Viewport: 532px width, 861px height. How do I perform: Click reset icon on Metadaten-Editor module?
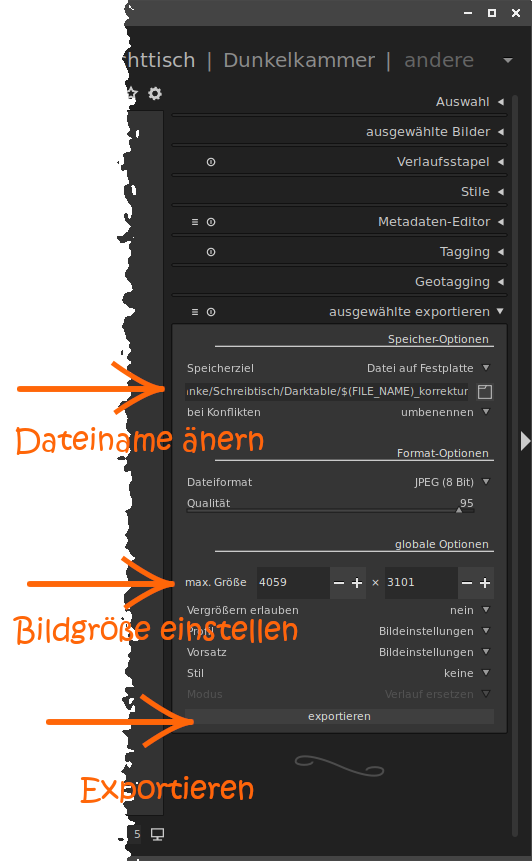click(211, 222)
